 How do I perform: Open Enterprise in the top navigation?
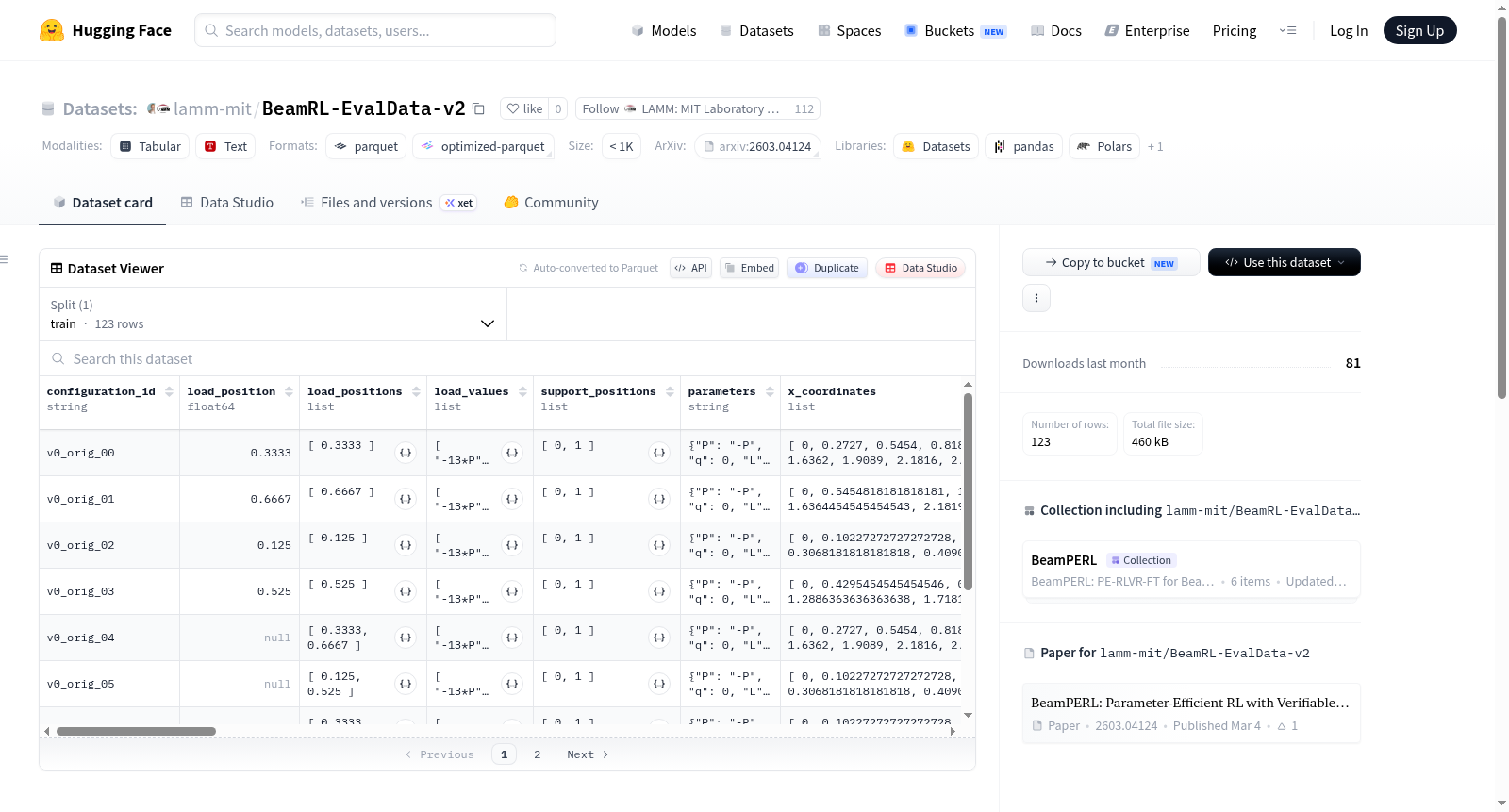1147,30
